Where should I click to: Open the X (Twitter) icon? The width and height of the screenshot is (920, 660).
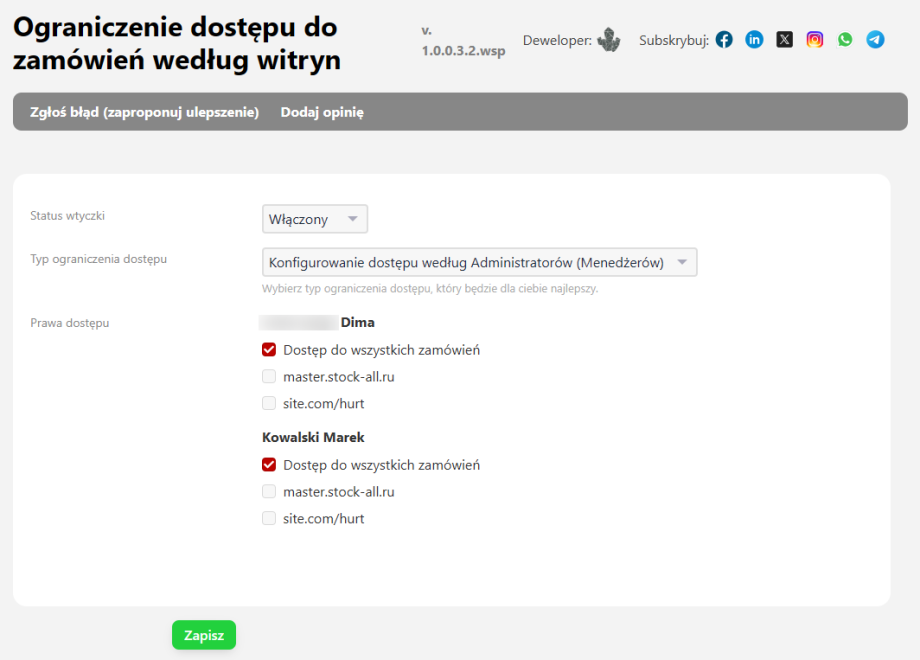tap(785, 40)
